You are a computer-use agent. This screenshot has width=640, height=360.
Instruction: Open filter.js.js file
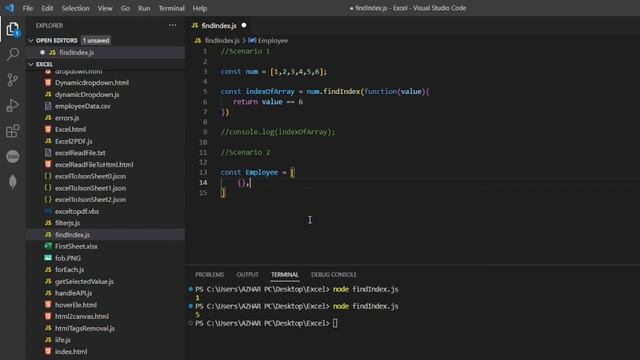click(67, 223)
